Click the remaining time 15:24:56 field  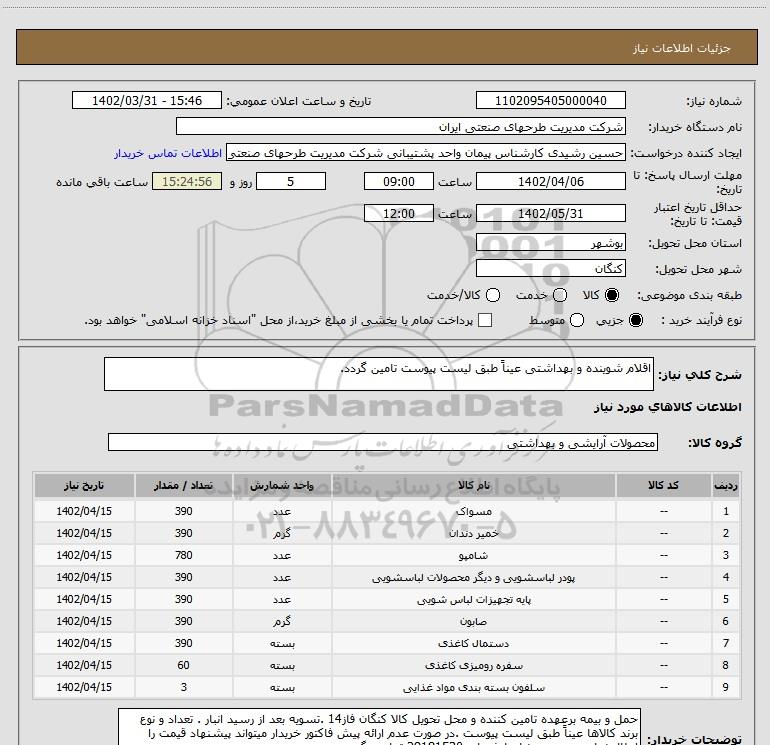(187, 181)
